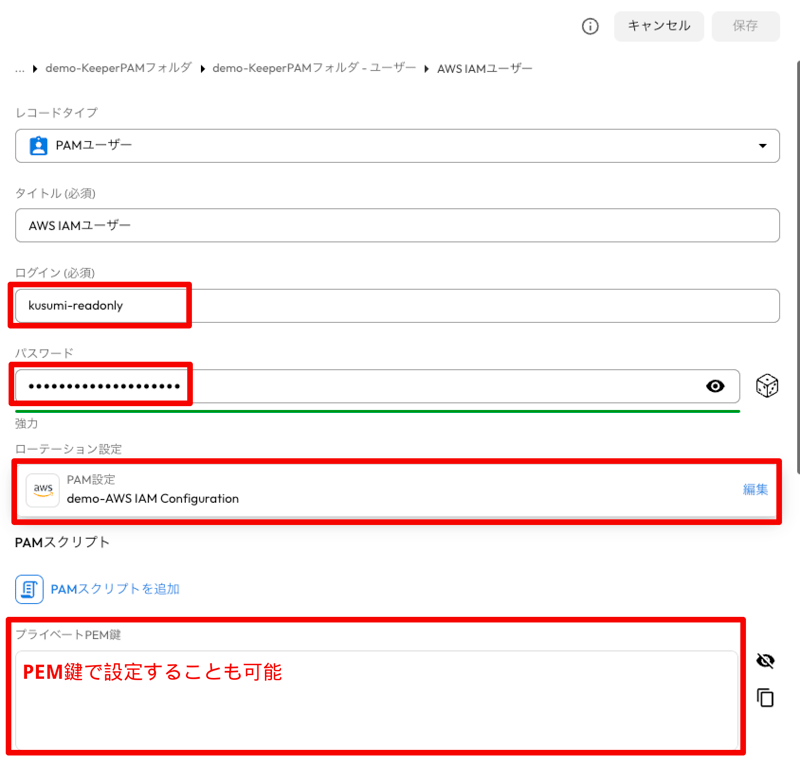Click 編集 for PAM設定
The image size is (800, 765).
coord(755,489)
